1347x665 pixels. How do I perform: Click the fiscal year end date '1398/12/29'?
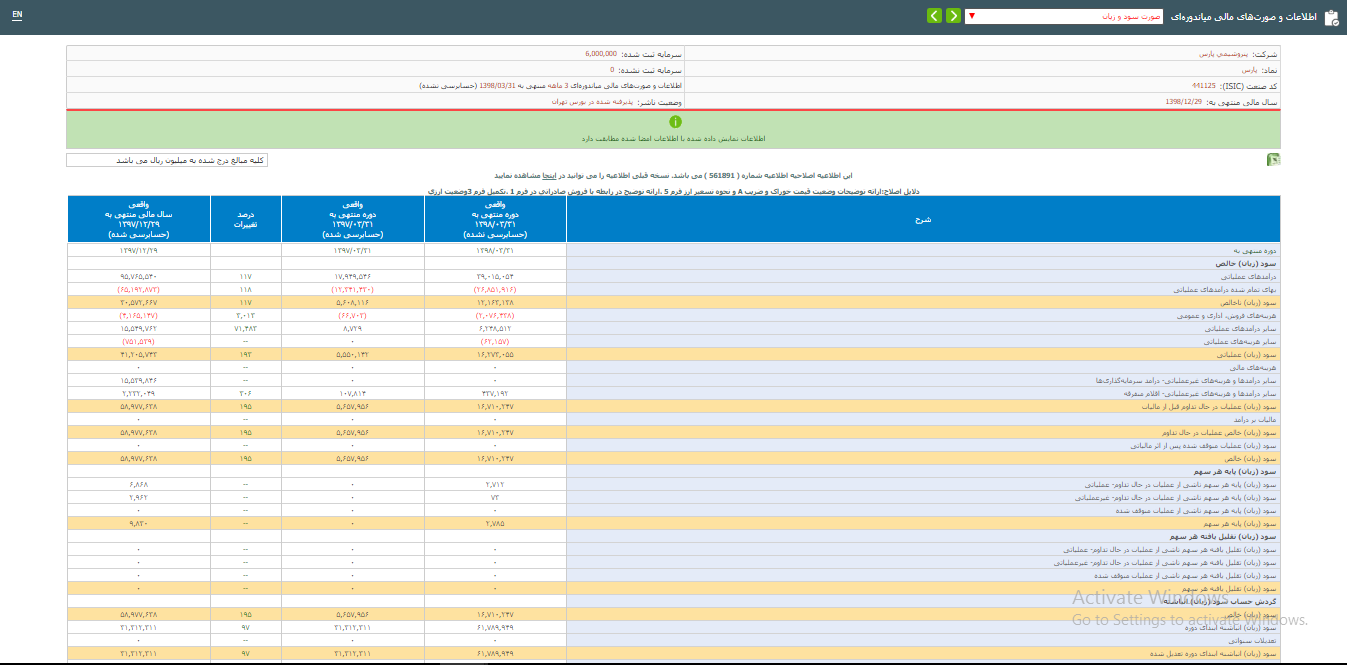coord(1183,102)
